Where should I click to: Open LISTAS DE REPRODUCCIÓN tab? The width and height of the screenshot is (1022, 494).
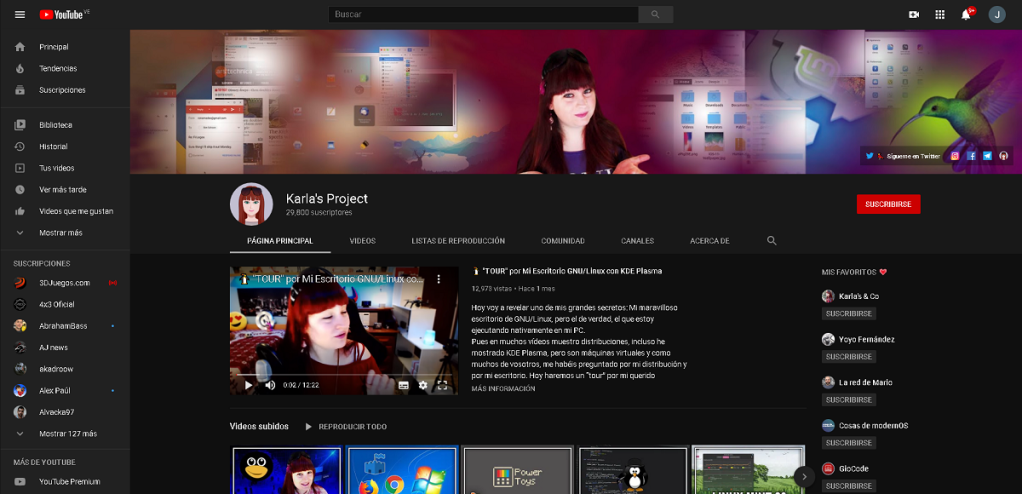pyautogui.click(x=458, y=240)
